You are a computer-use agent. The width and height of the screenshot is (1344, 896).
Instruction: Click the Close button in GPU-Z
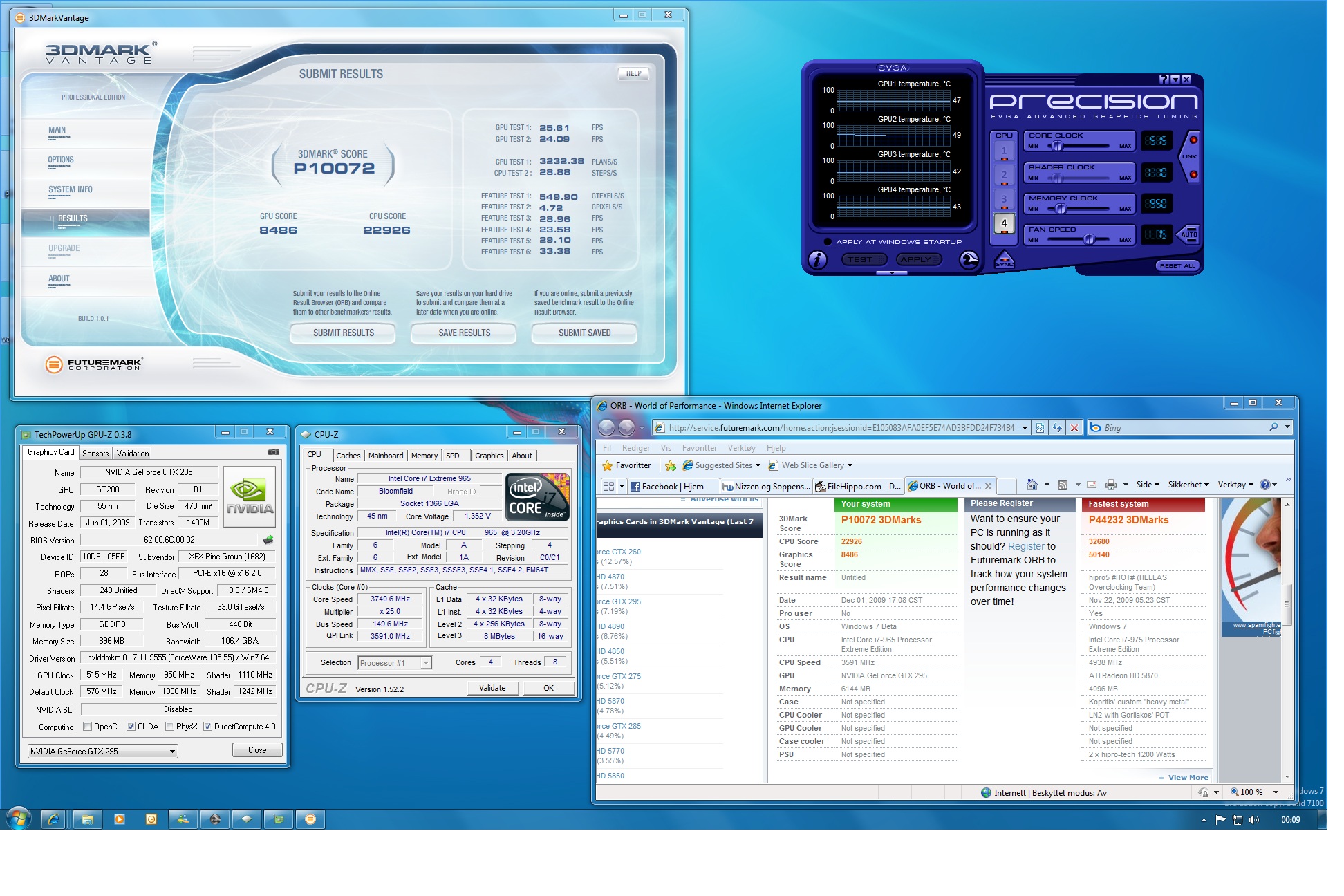click(257, 750)
